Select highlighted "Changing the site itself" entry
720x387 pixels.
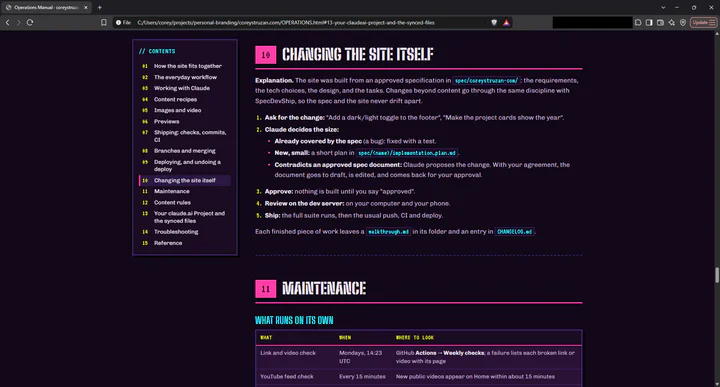click(185, 180)
